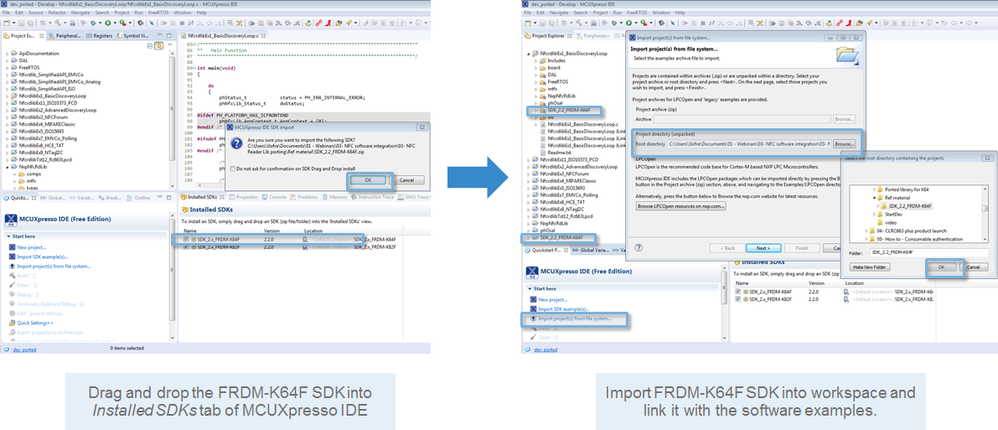Click the question mark icon in SDK import dialog

236,144
